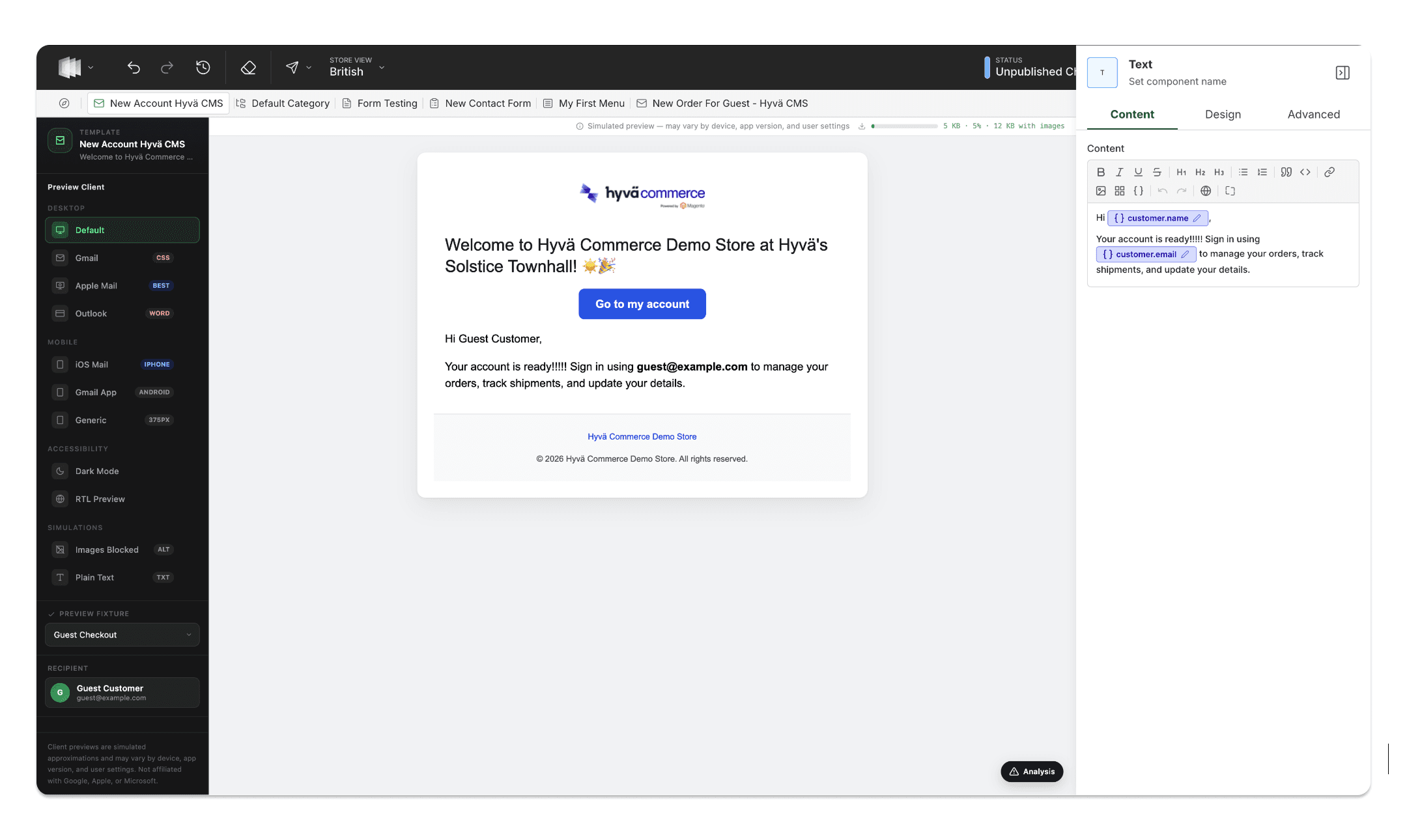Click the paper plane send icon

click(x=292, y=68)
